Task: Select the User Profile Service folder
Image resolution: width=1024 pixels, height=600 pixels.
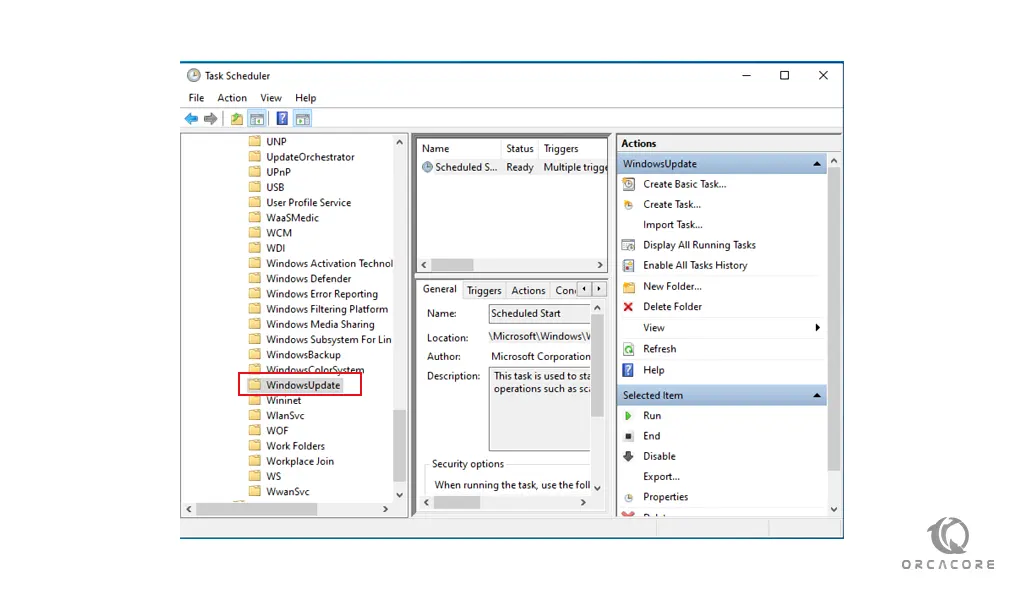Action: [x=308, y=202]
